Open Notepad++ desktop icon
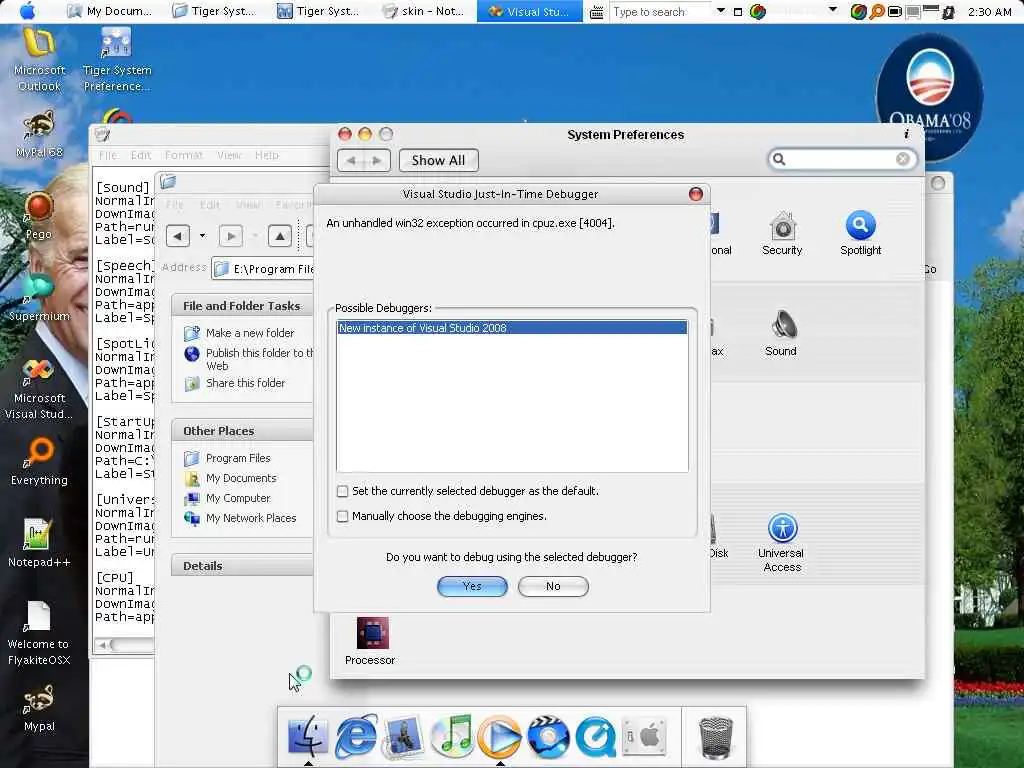This screenshot has height=768, width=1024. pos(39,543)
